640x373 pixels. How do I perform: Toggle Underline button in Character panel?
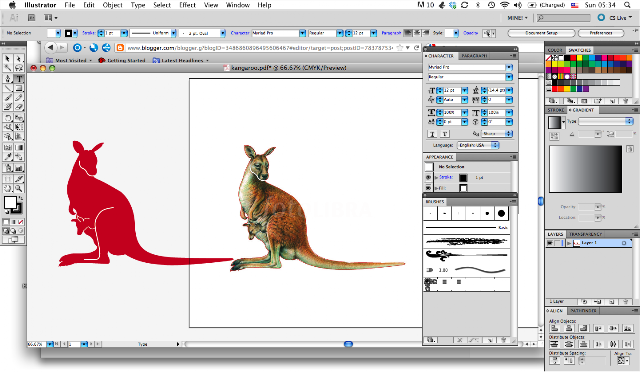click(x=432, y=134)
